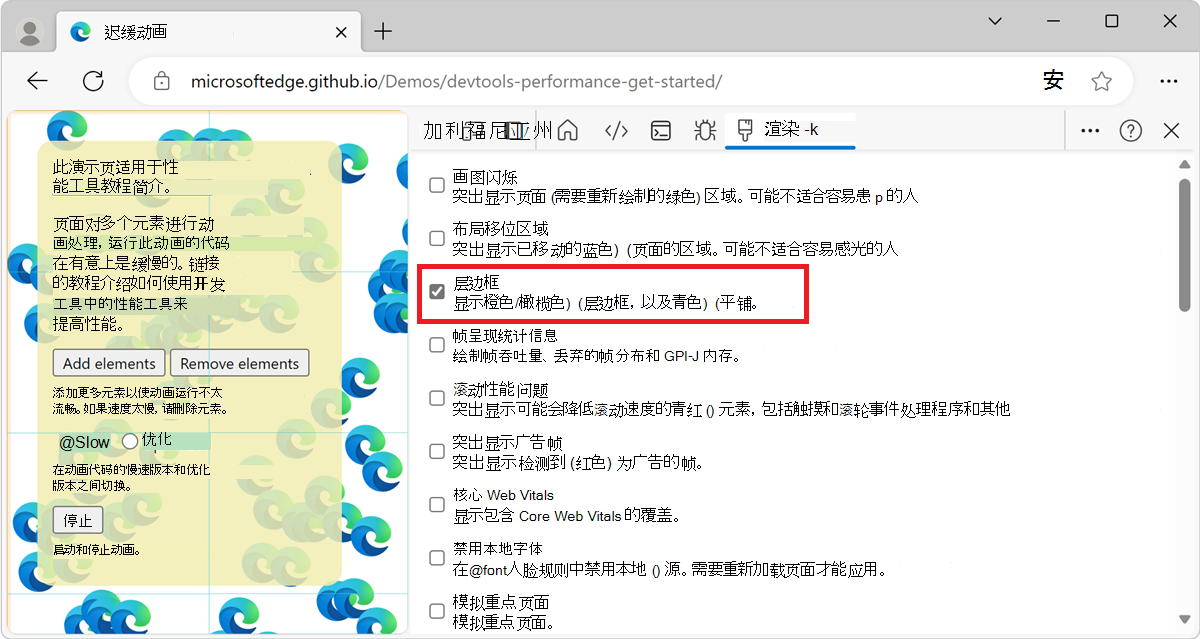1200x639 pixels.
Task: Click the page refresh icon
Action: pyautogui.click(x=93, y=81)
